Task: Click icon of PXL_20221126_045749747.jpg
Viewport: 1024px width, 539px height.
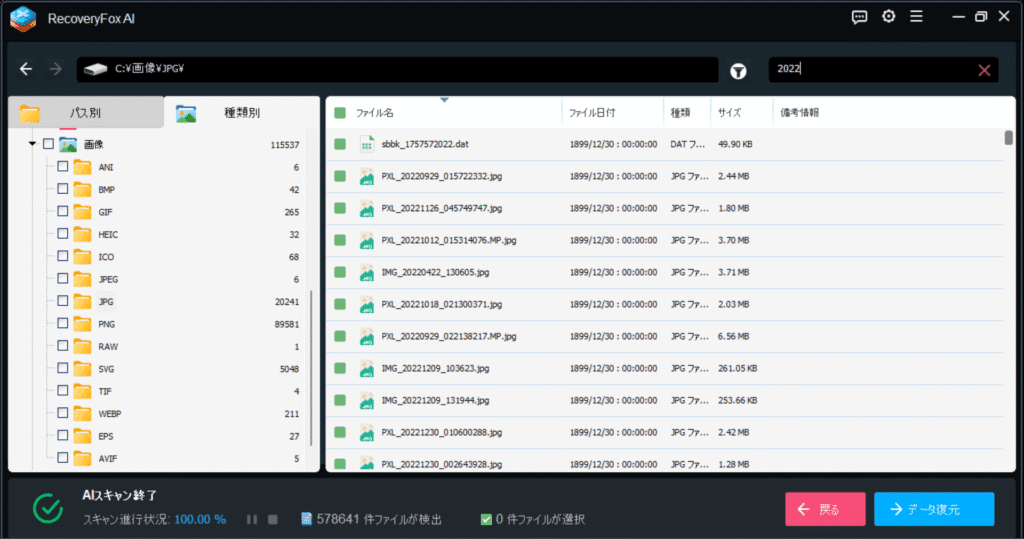Action: click(367, 208)
